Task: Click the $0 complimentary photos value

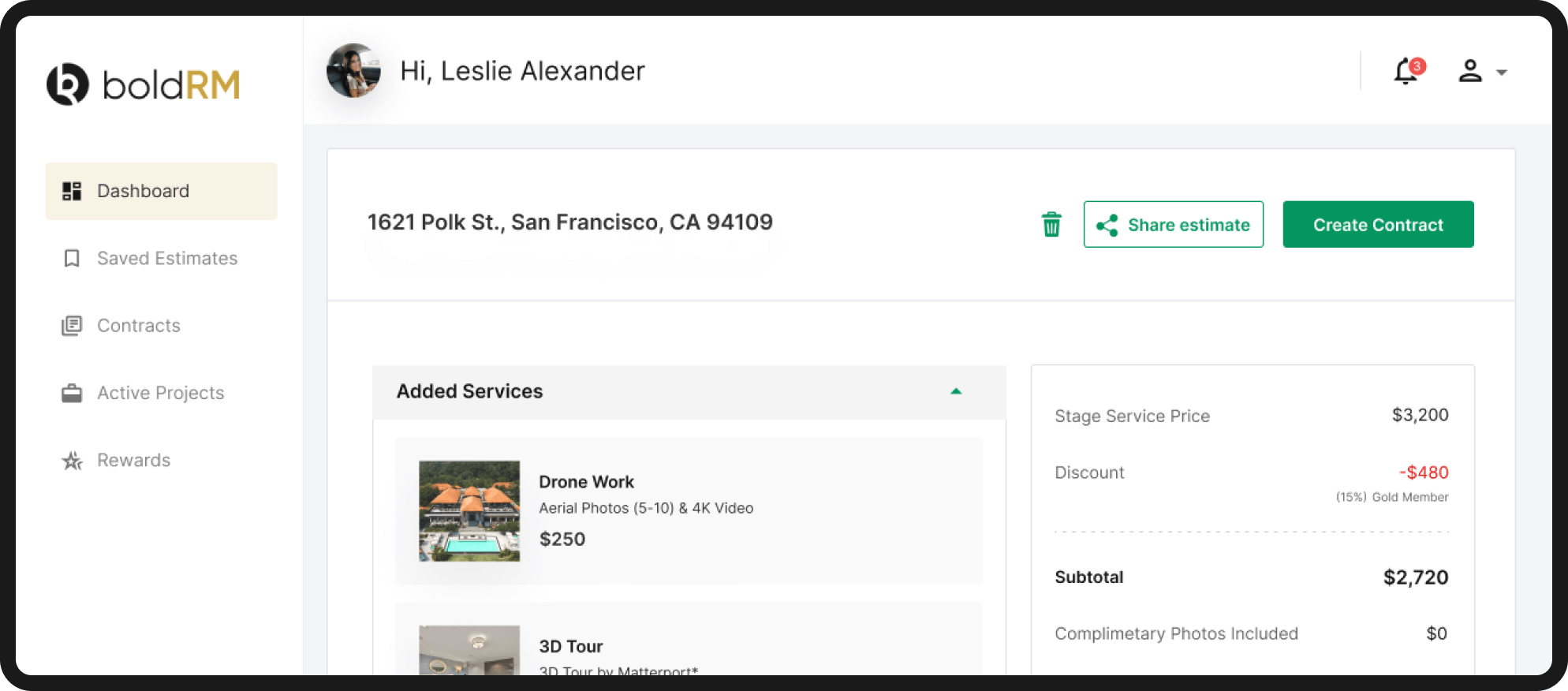Action: [x=1436, y=633]
